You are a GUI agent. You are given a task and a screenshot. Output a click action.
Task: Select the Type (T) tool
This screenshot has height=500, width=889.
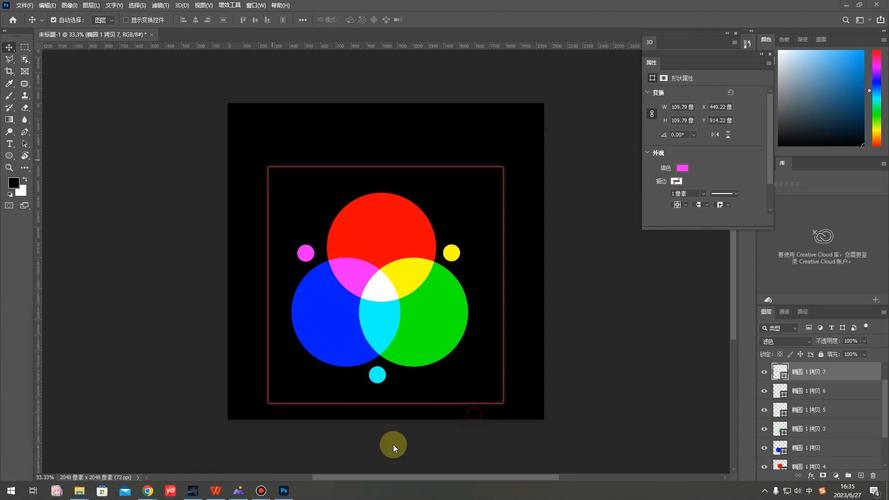tap(10, 144)
